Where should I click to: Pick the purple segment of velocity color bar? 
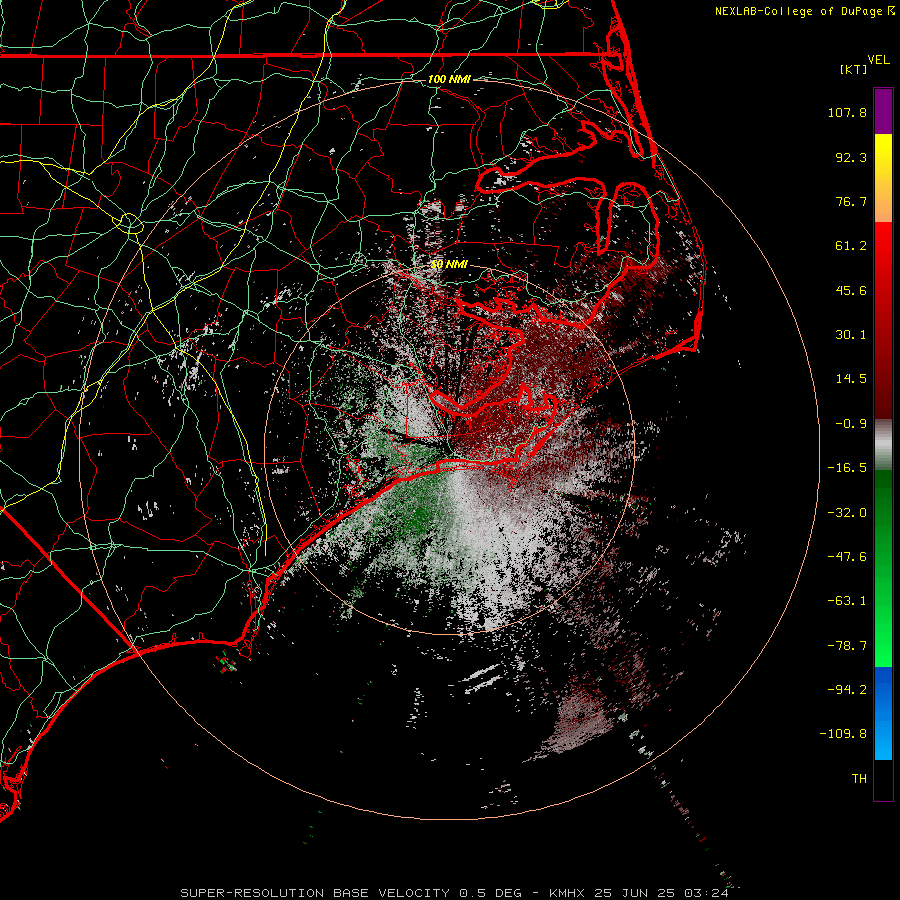tap(883, 111)
